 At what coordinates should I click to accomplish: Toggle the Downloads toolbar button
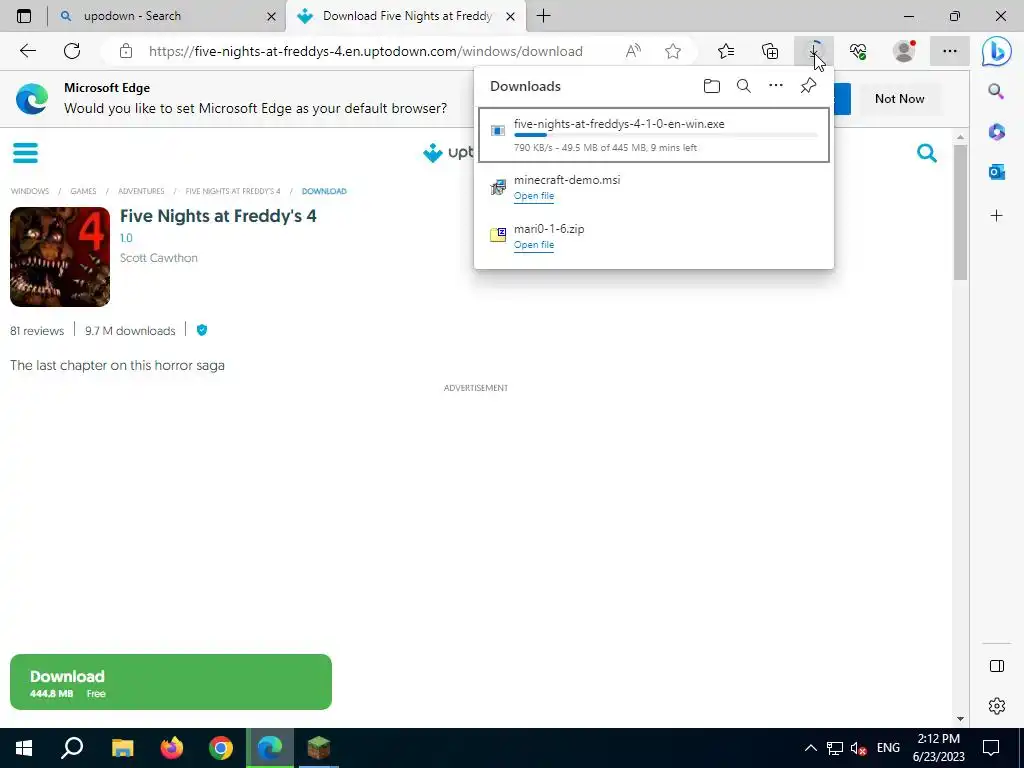(x=814, y=51)
